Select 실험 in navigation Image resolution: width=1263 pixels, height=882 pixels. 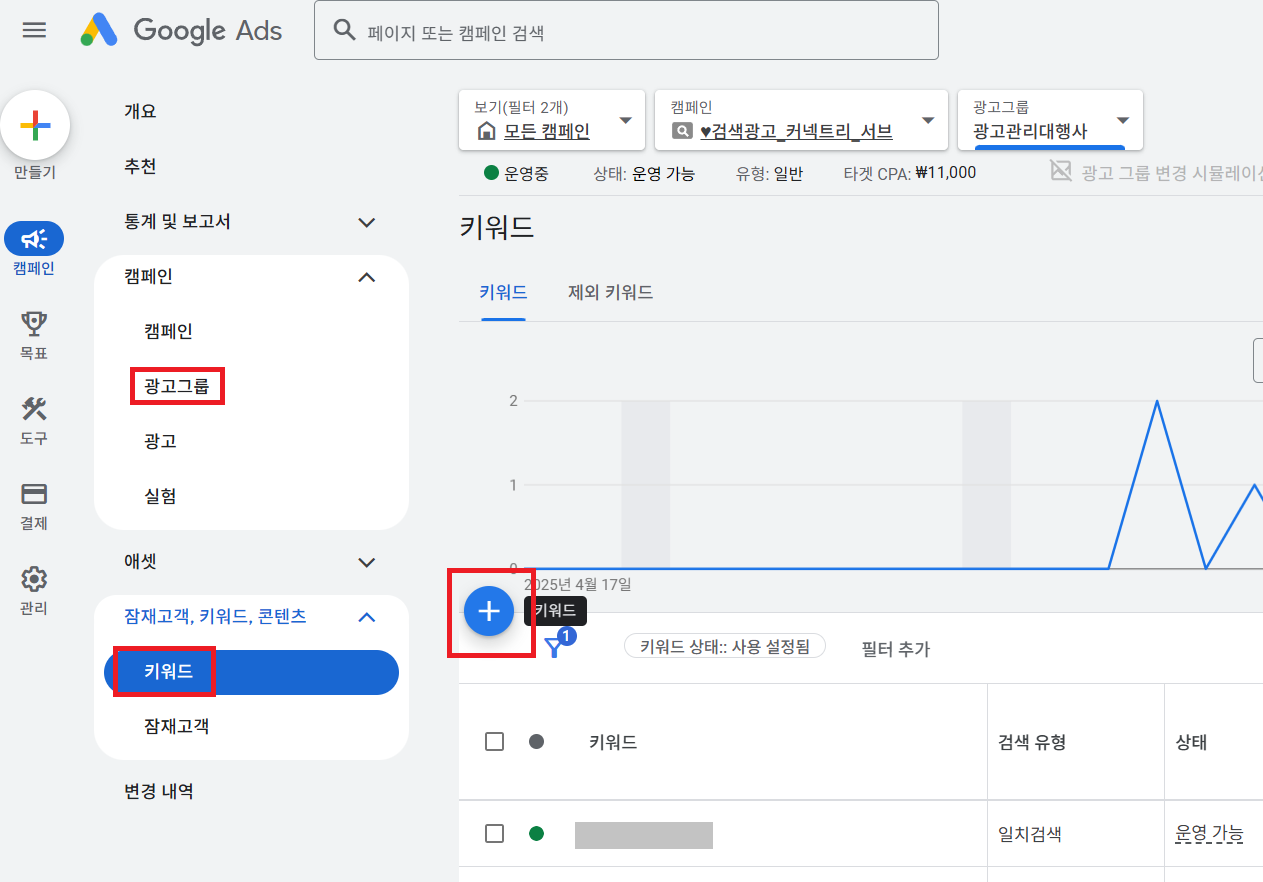[160, 496]
